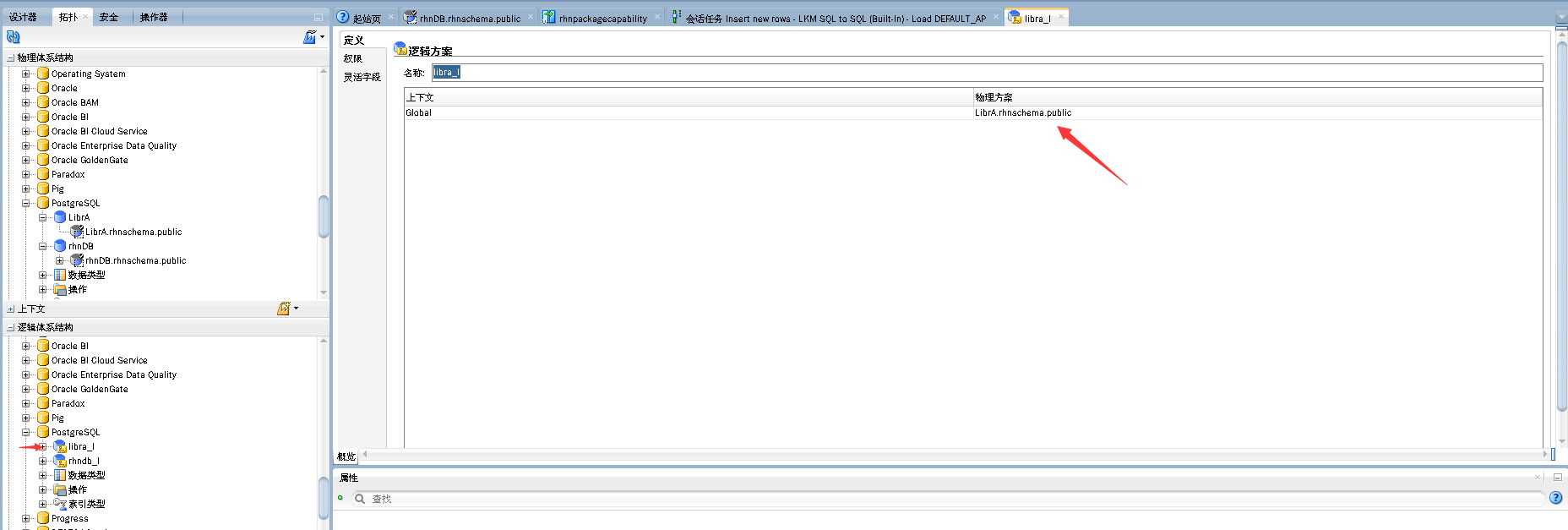The width and height of the screenshot is (1568, 530).
Task: Click the physical Paradox technology icon
Action: pyautogui.click(x=43, y=174)
